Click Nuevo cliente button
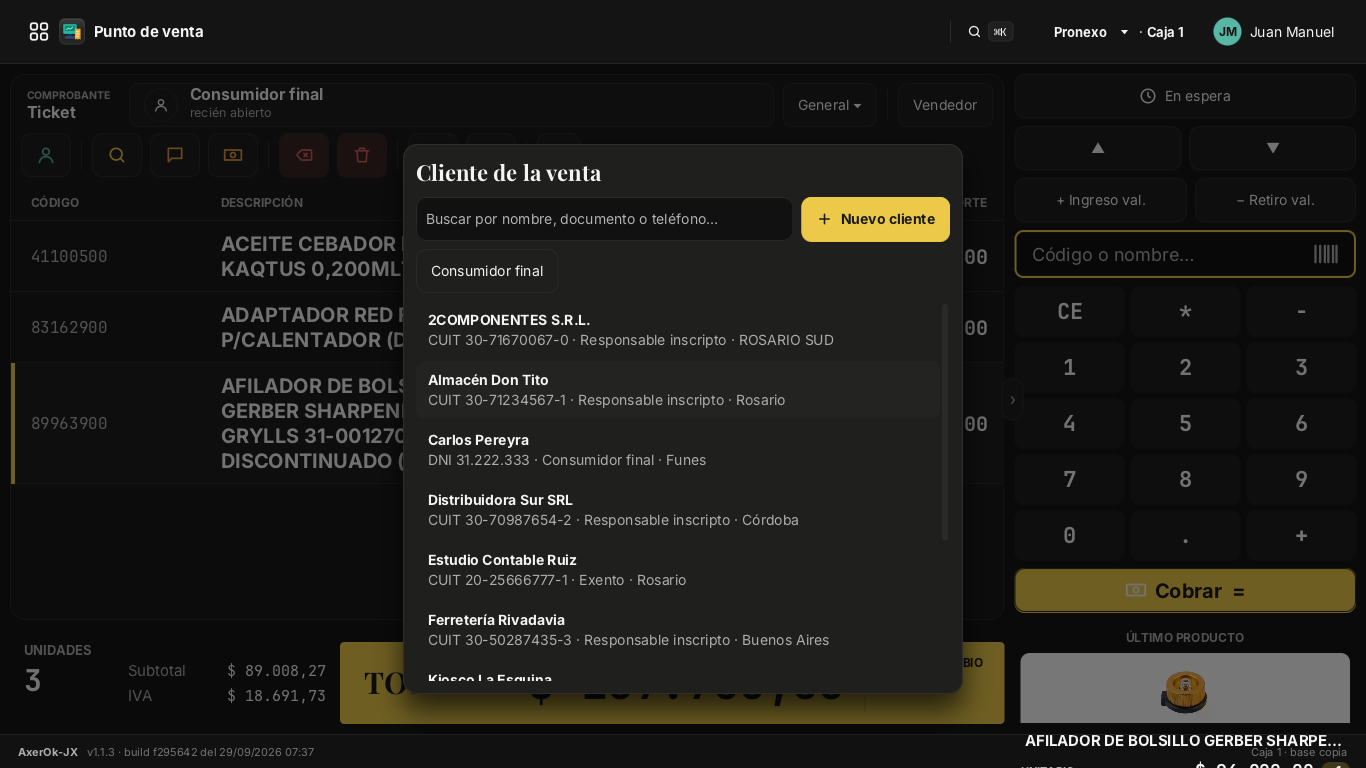 pos(875,219)
